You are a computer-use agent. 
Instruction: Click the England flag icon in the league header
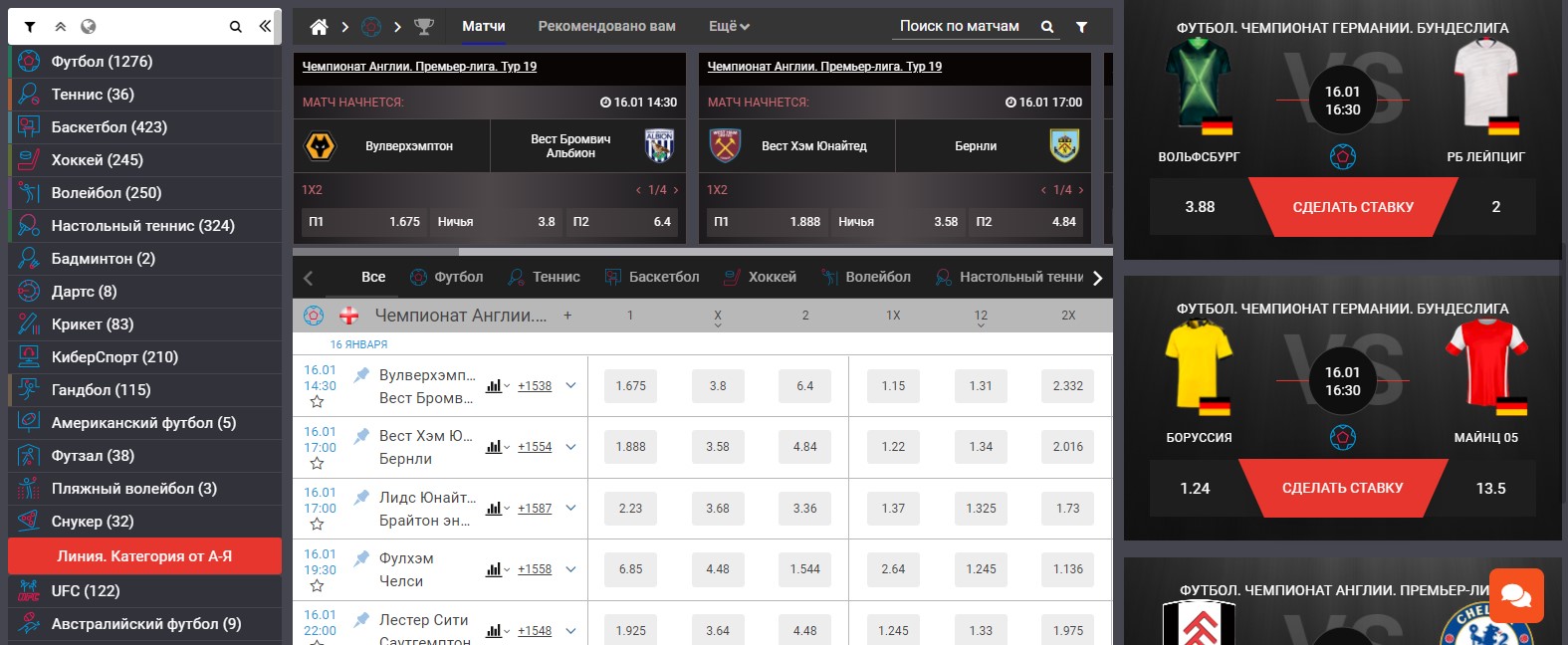coord(349,316)
